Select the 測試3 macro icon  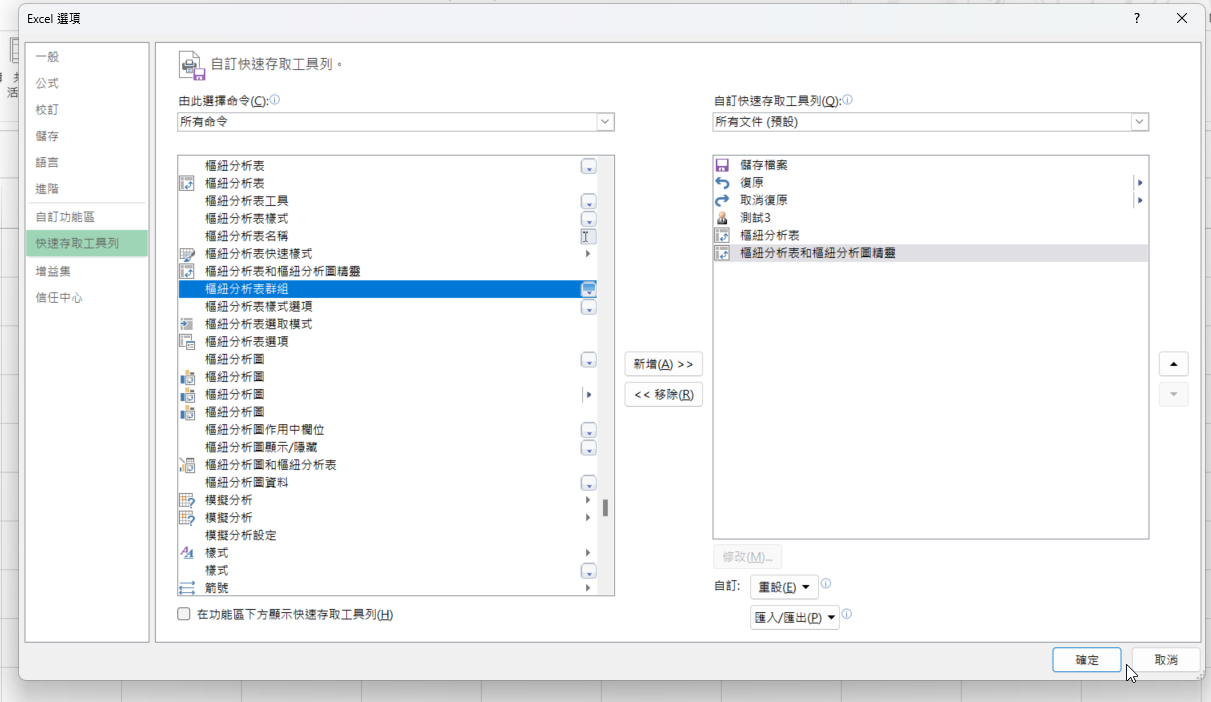click(x=722, y=218)
